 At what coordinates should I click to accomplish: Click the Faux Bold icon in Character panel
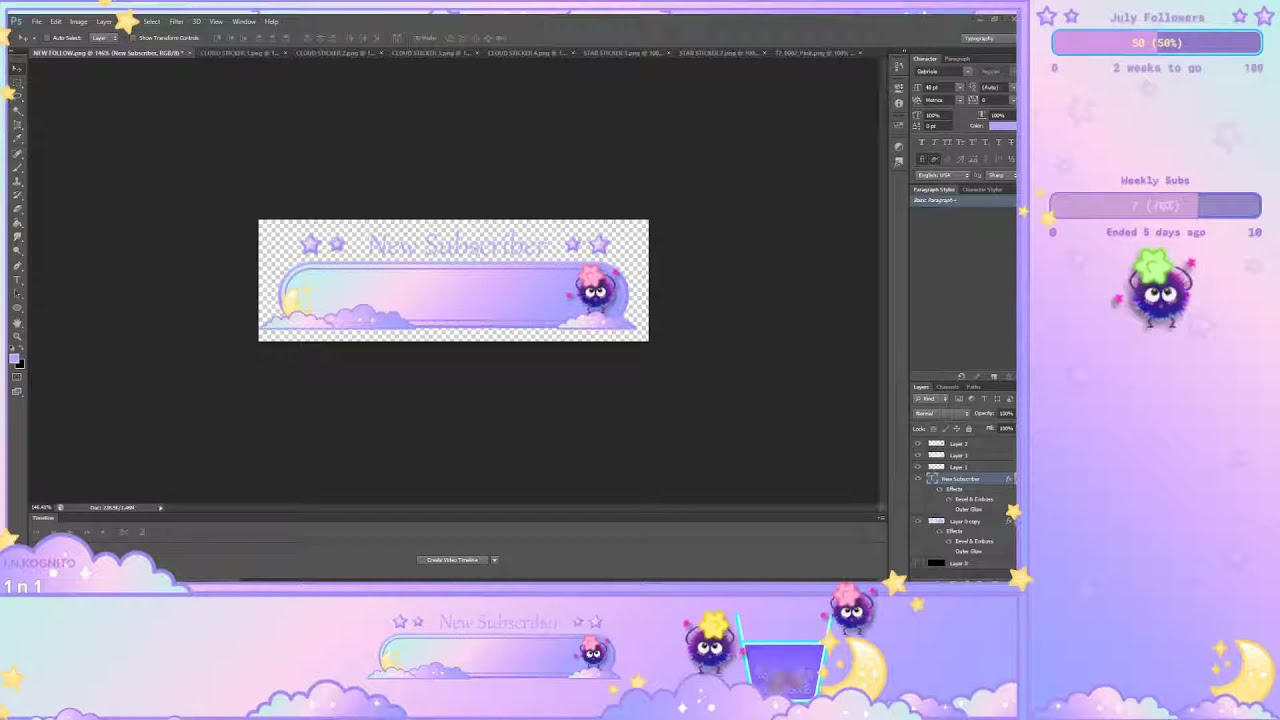922,142
